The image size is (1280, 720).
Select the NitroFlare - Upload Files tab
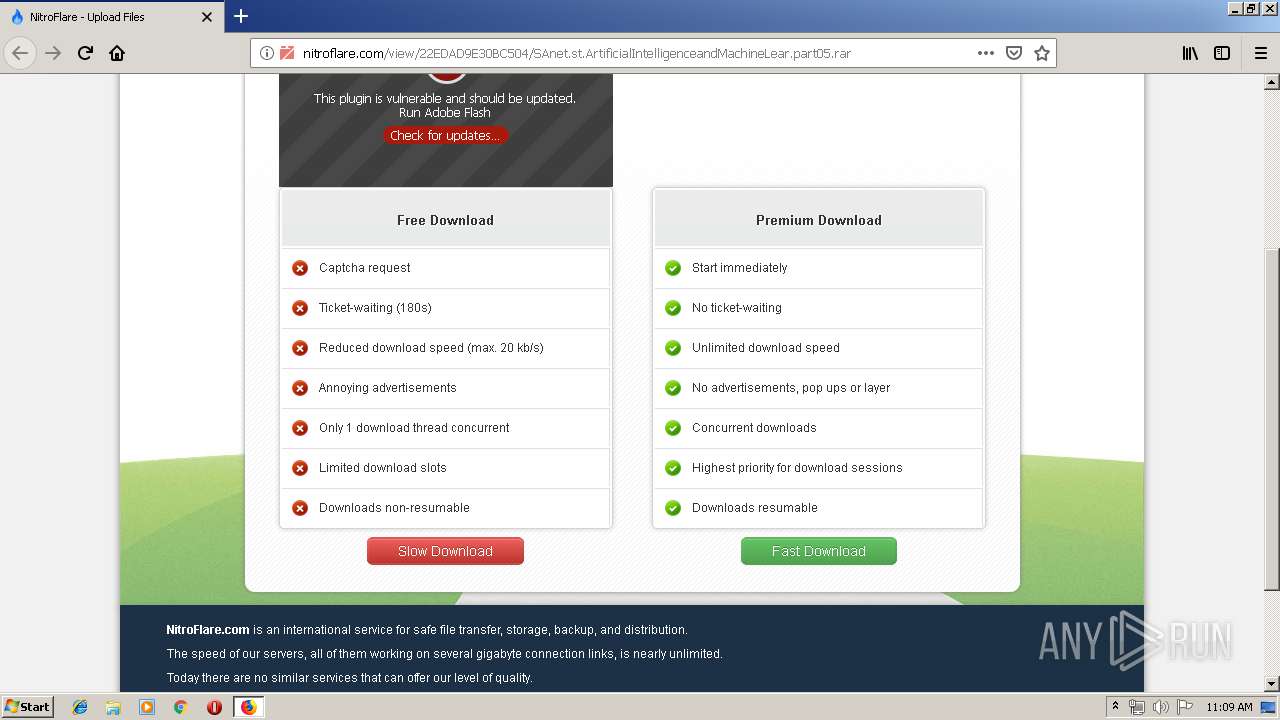coord(112,17)
